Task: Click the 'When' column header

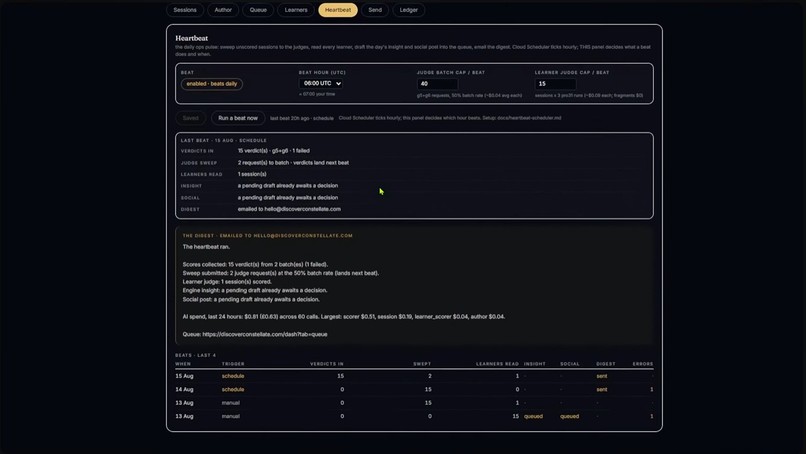Action: coord(183,364)
